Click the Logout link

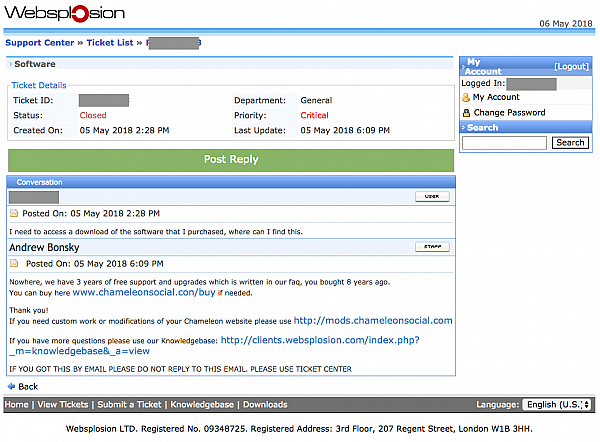tap(572, 66)
